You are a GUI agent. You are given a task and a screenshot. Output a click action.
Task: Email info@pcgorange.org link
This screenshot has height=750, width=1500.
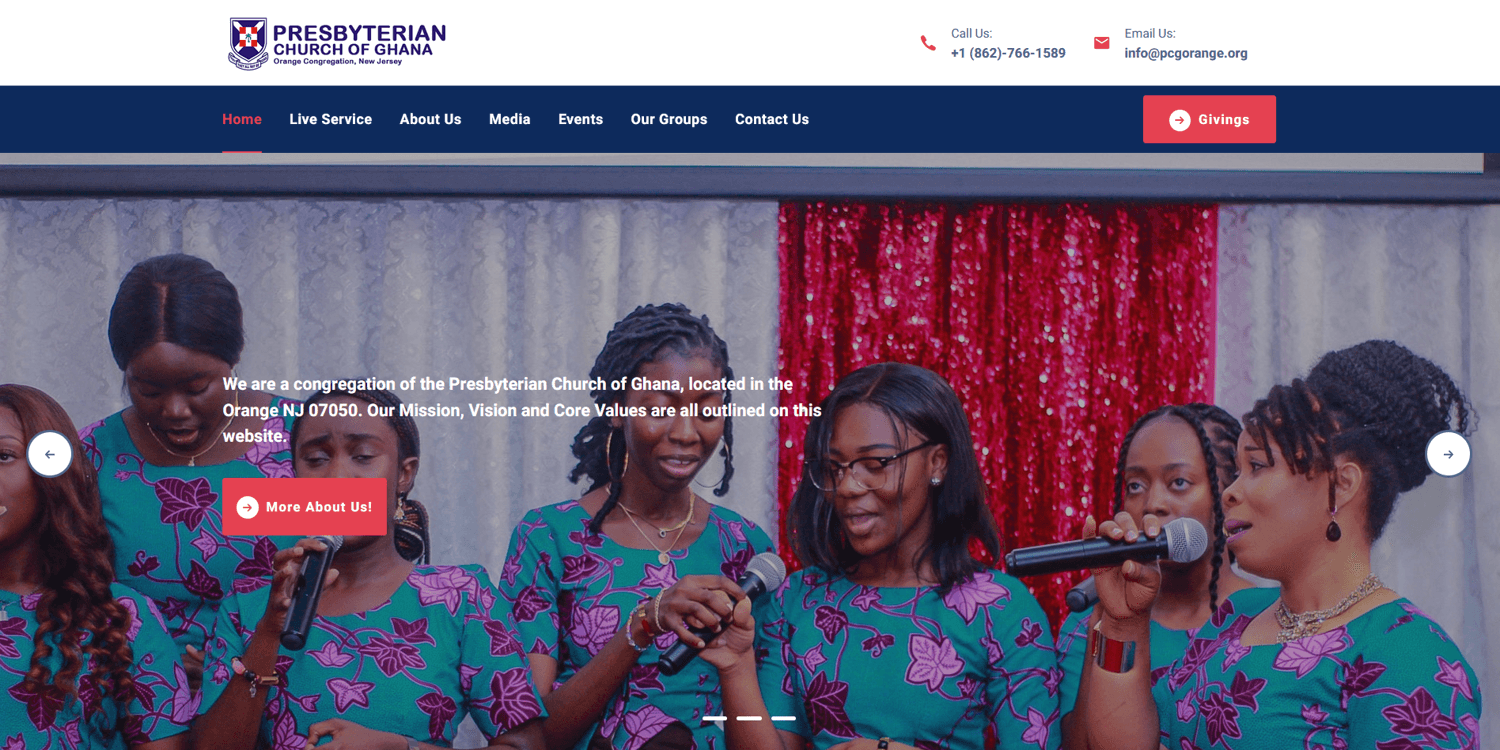click(1186, 53)
